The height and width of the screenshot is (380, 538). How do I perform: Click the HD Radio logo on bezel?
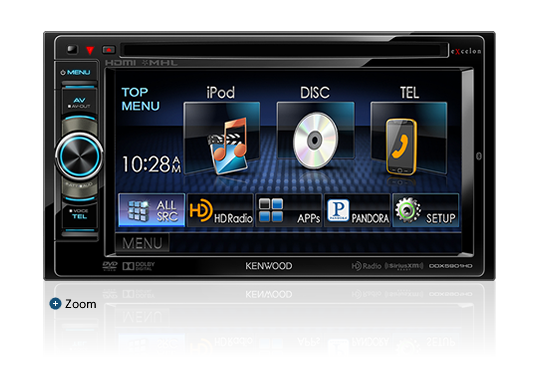366,266
